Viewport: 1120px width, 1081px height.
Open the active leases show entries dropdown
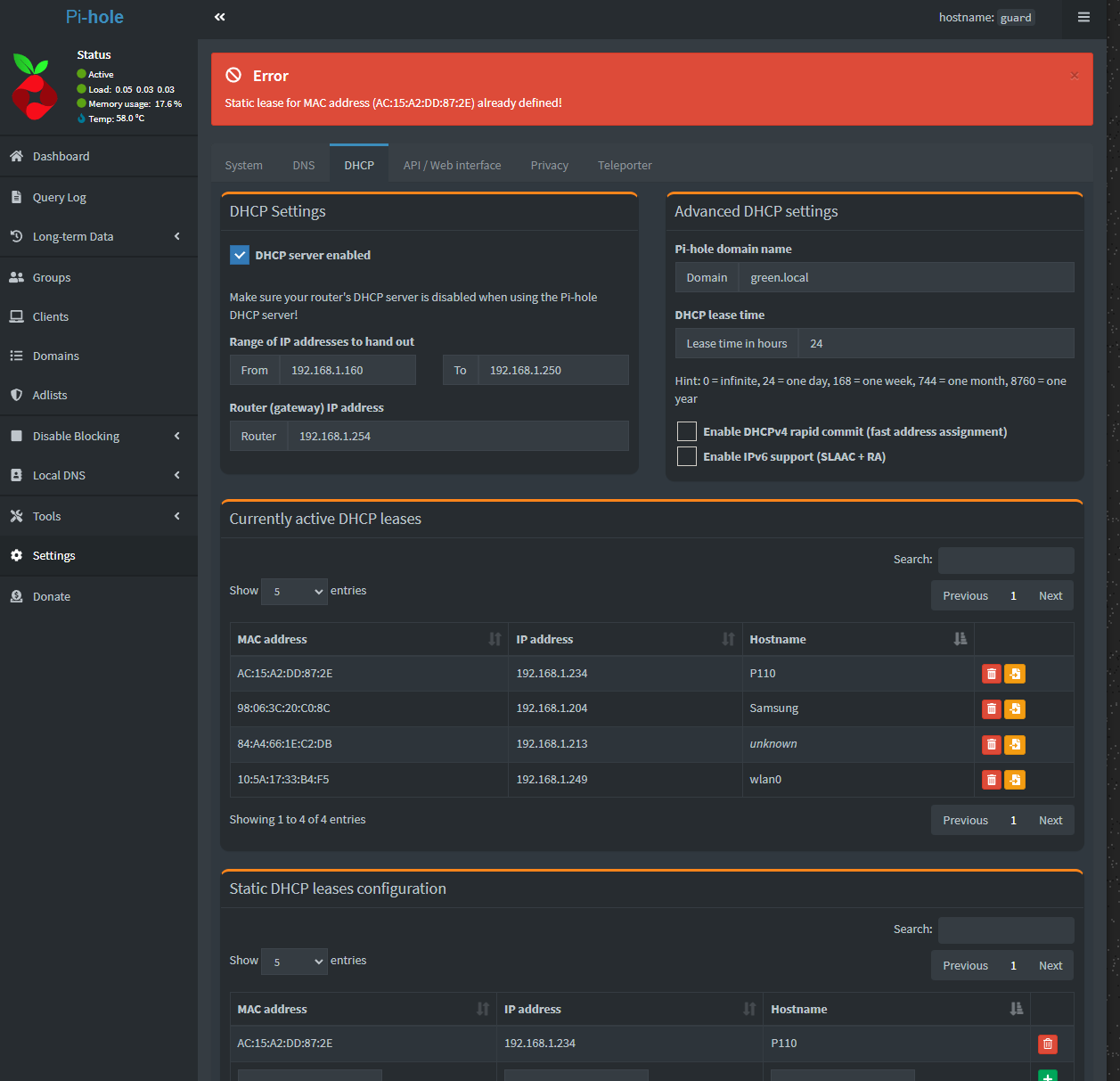tap(295, 591)
